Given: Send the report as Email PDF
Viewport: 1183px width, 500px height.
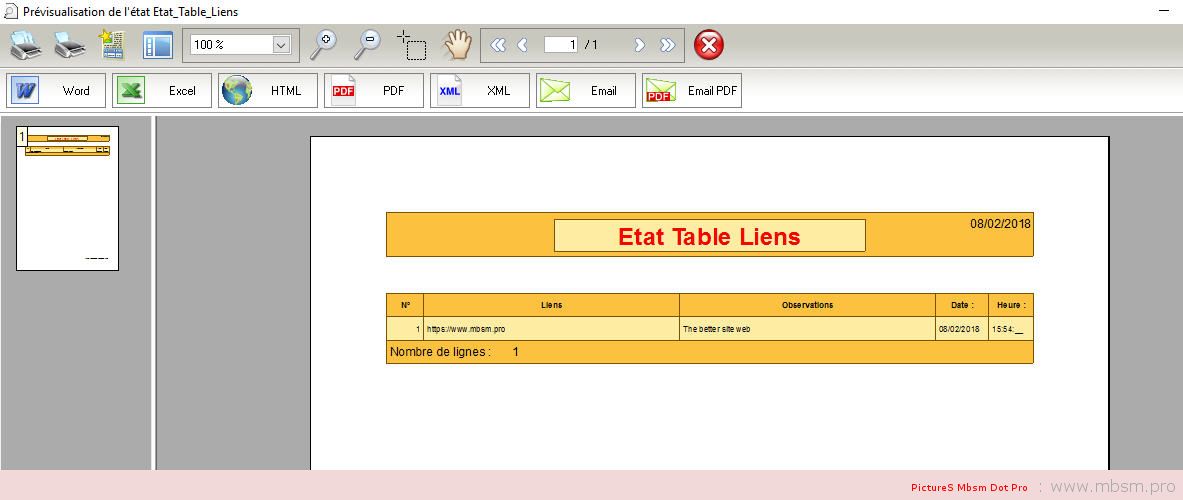Looking at the screenshot, I should tap(692, 91).
